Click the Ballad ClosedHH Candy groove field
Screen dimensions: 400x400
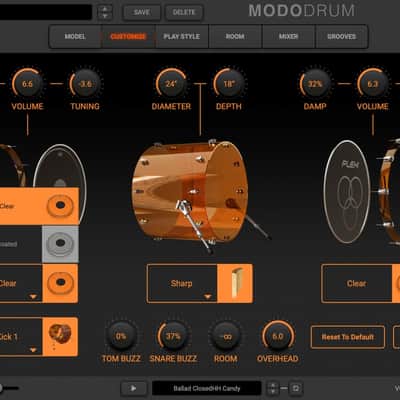207,388
